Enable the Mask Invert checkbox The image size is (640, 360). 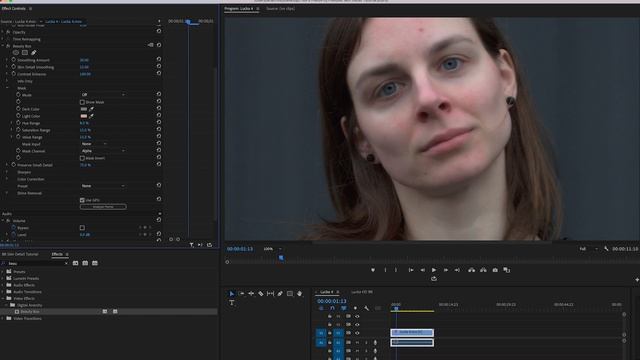pyautogui.click(x=82, y=158)
